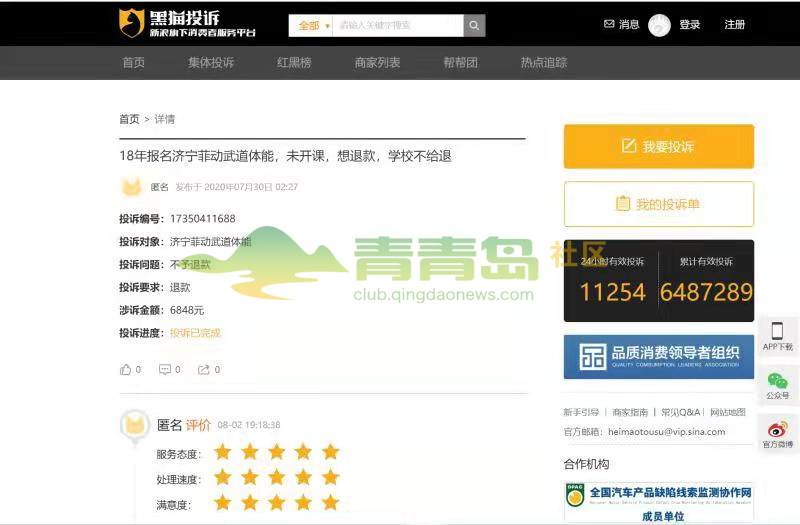Open the 品质消费领导者组织 banner
This screenshot has width=800, height=525.
(x=659, y=357)
